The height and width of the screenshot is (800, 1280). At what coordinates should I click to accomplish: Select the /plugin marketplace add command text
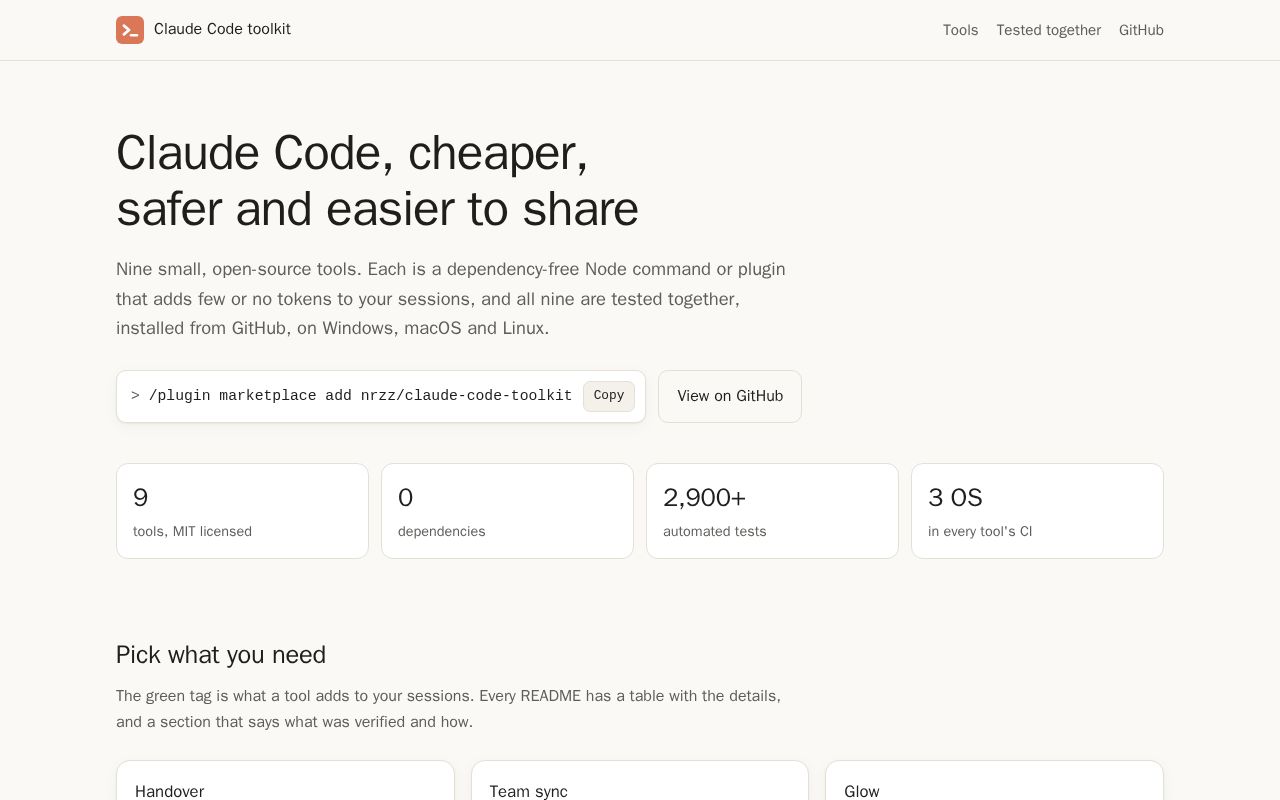[360, 396]
